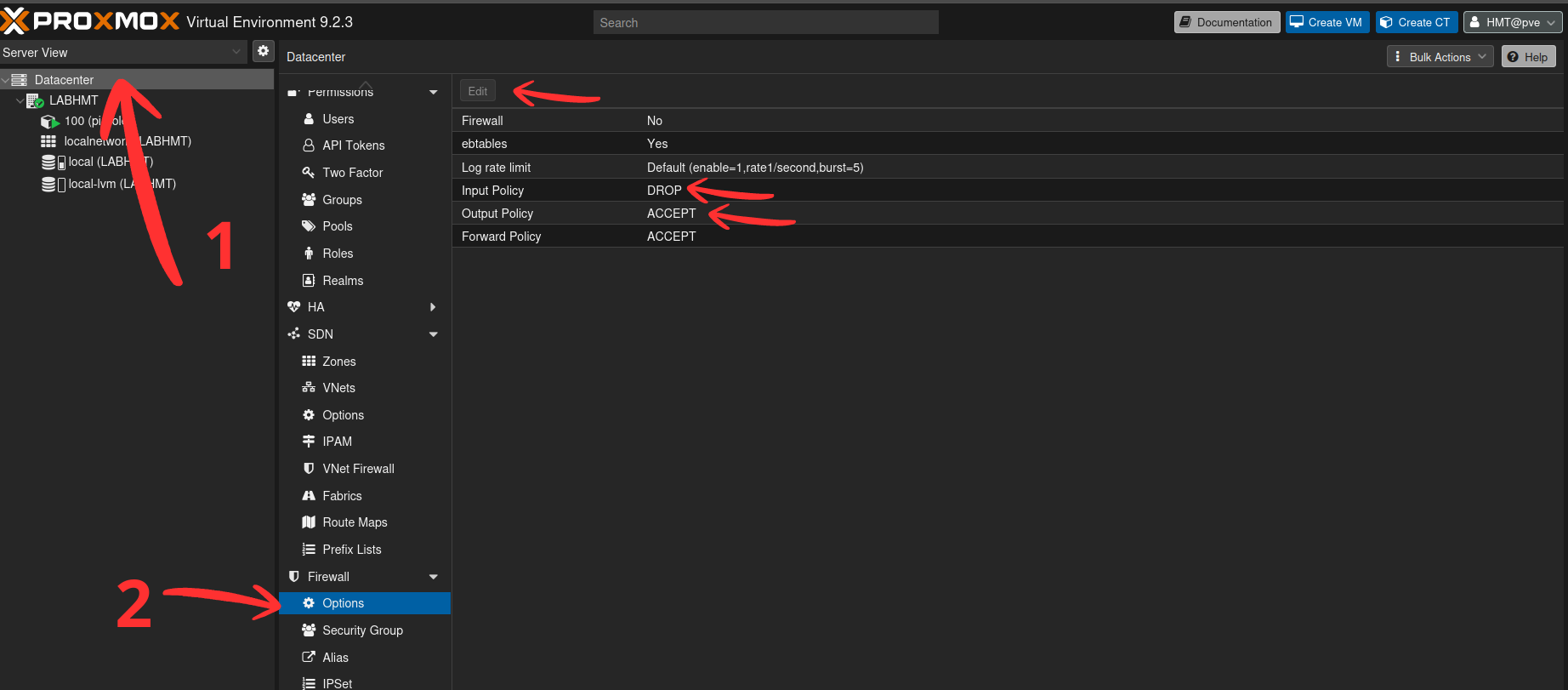
Task: Collapse the Permissions menu section
Action: click(x=434, y=92)
